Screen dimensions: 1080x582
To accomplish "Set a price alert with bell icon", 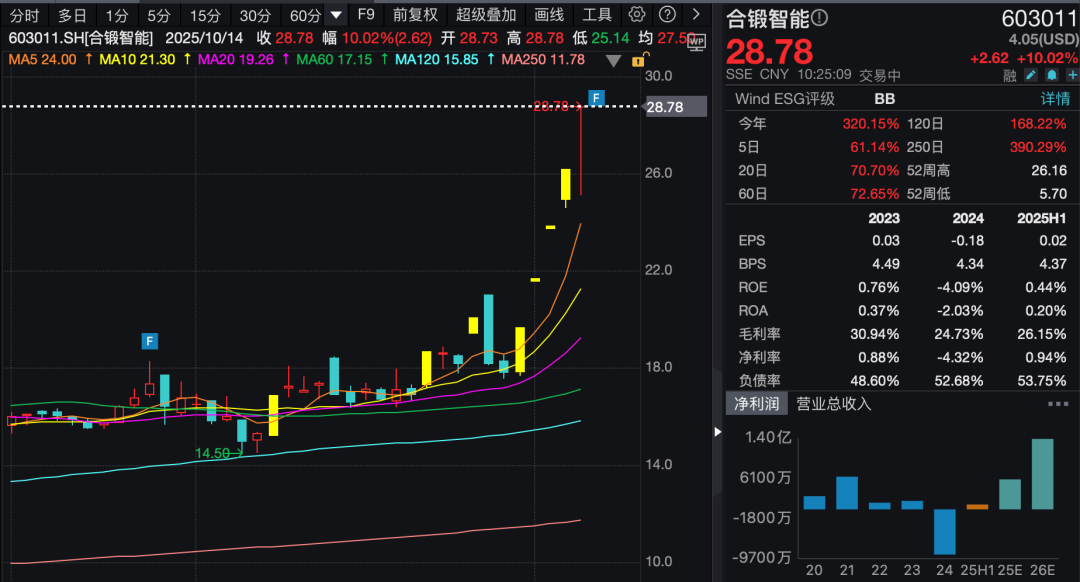I will (1051, 75).
